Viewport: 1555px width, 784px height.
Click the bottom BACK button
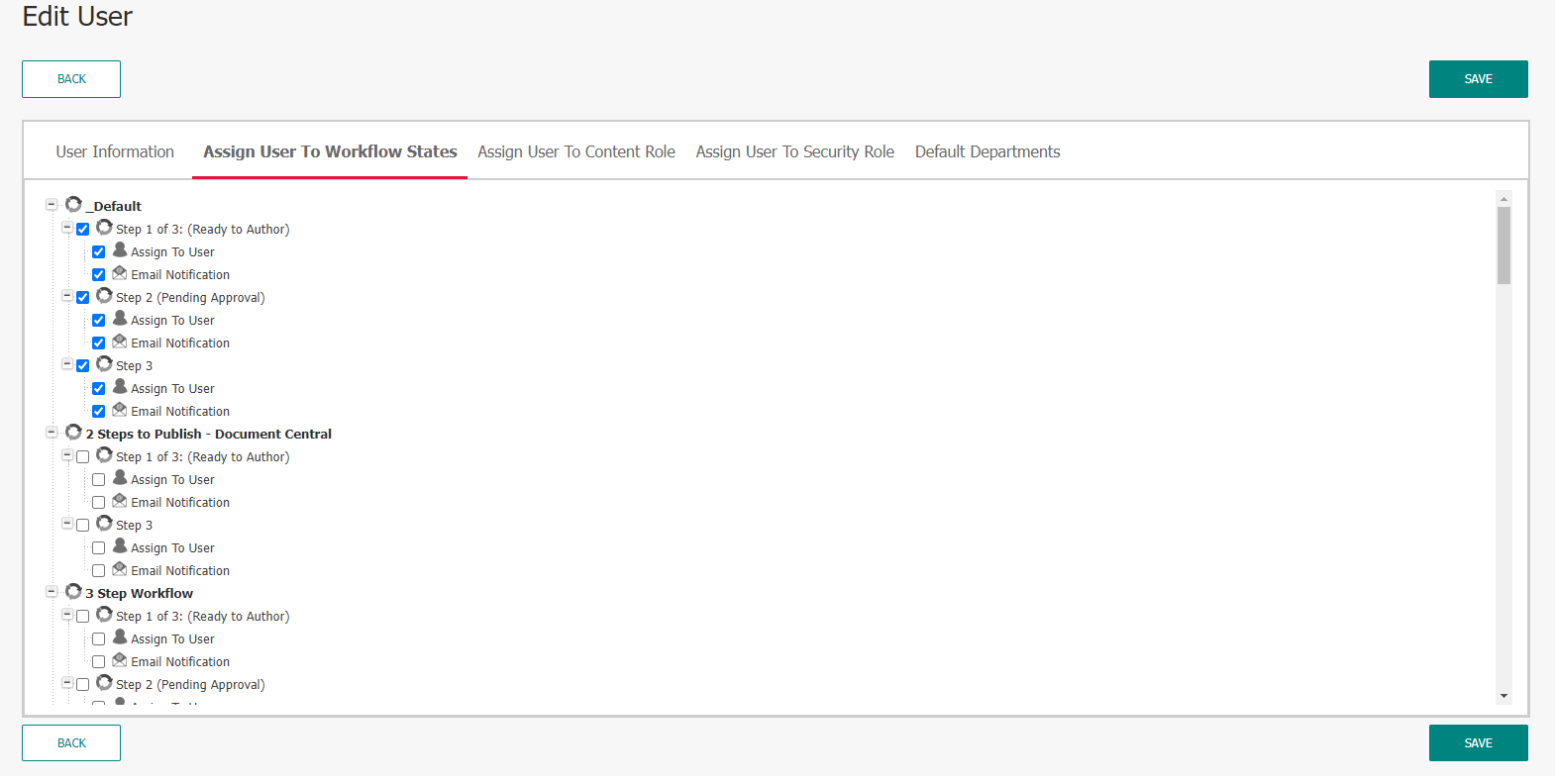pos(71,743)
